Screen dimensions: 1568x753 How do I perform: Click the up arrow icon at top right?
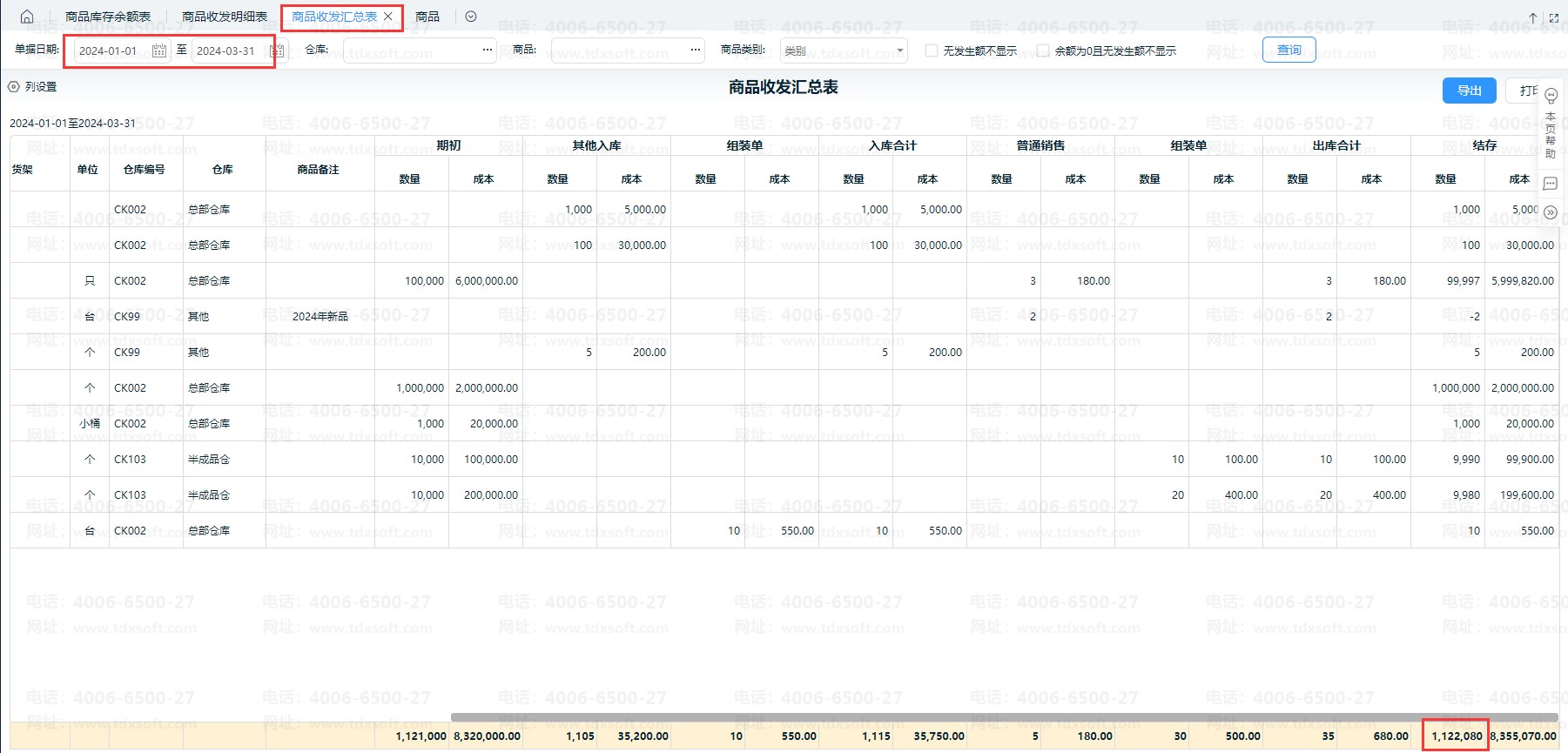(x=1533, y=17)
